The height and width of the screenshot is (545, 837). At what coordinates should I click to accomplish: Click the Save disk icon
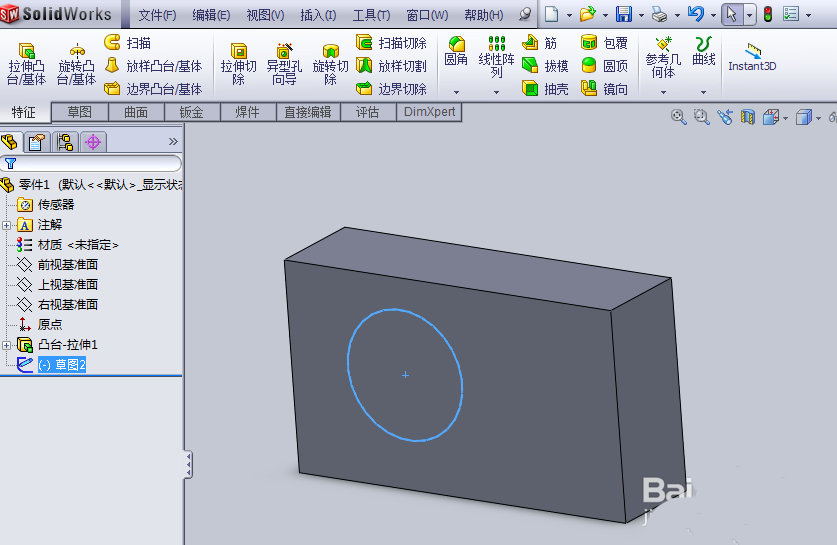click(623, 14)
